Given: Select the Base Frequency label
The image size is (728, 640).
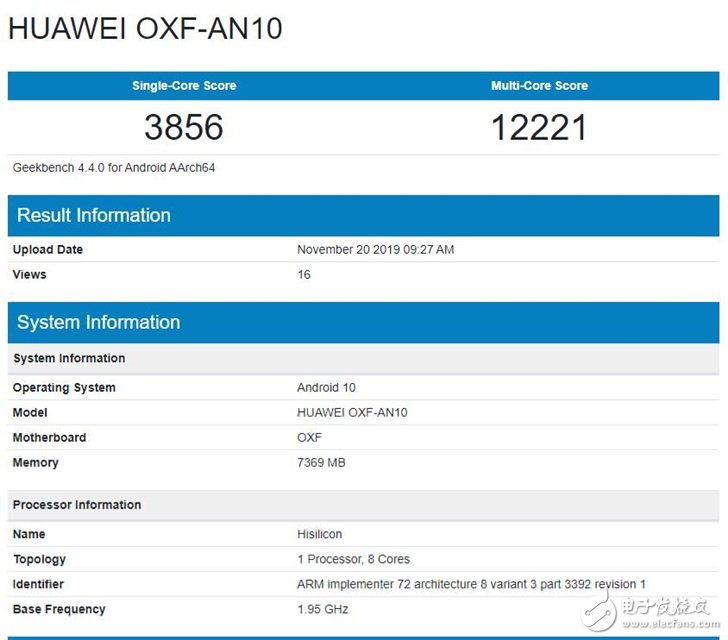Looking at the screenshot, I should tap(59, 609).
